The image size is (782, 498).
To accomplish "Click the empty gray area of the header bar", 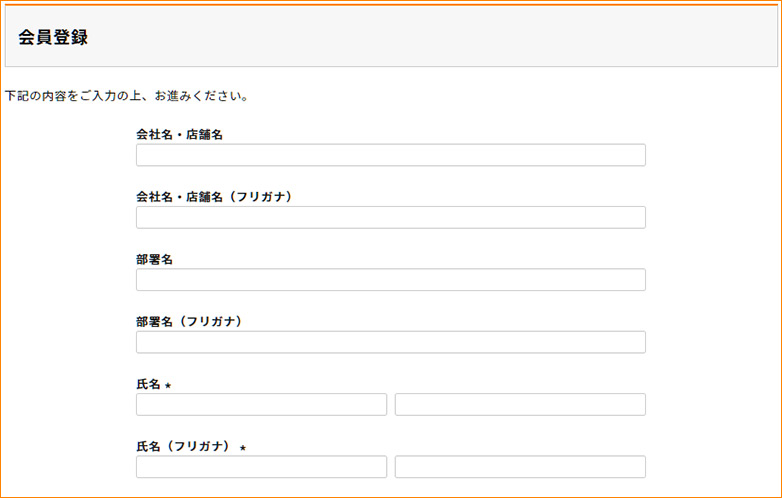I will click(x=450, y=37).
